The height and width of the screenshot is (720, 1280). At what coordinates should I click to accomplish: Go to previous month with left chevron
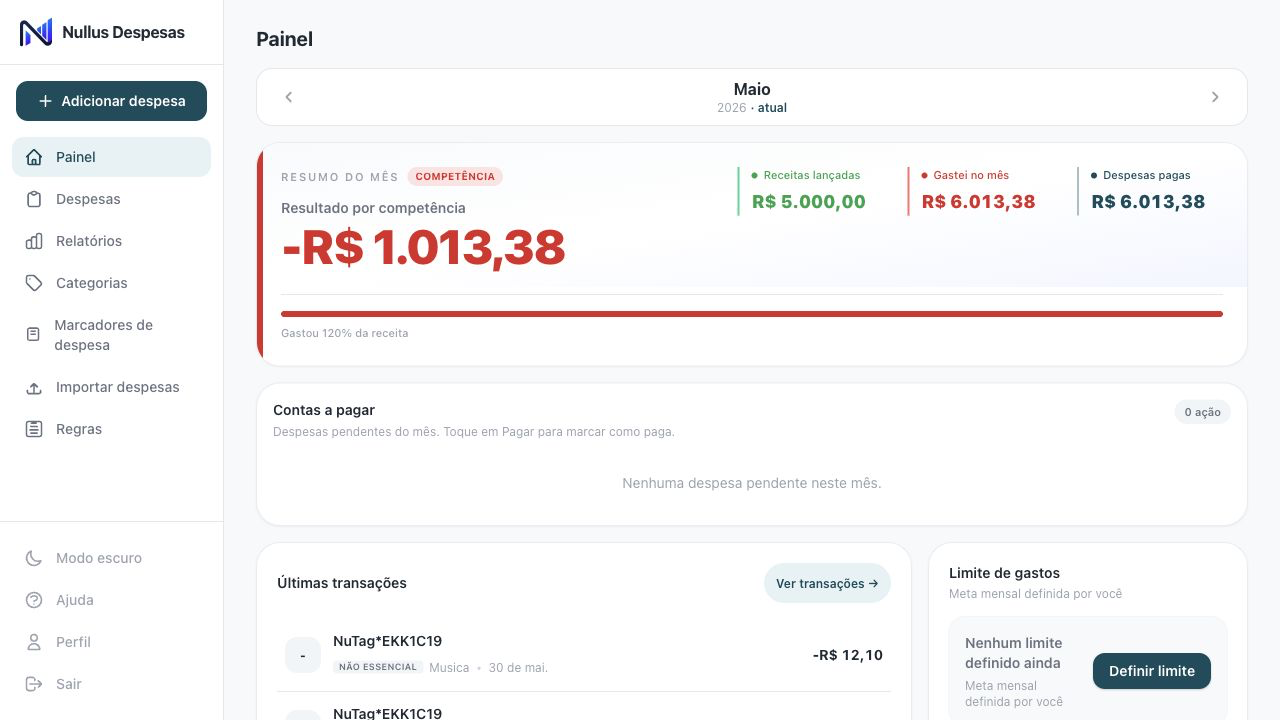tap(289, 97)
